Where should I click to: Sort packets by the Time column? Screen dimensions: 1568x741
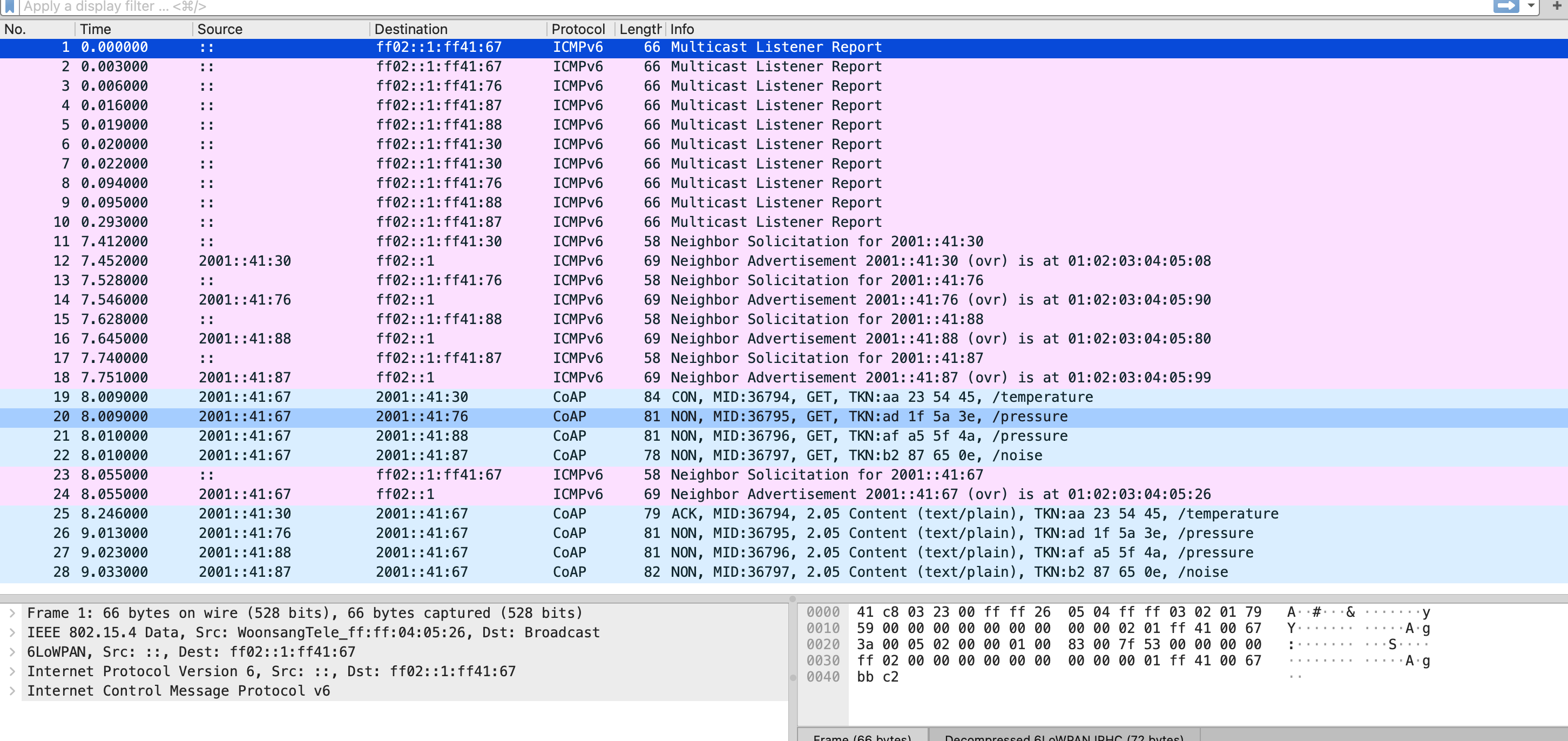point(96,29)
